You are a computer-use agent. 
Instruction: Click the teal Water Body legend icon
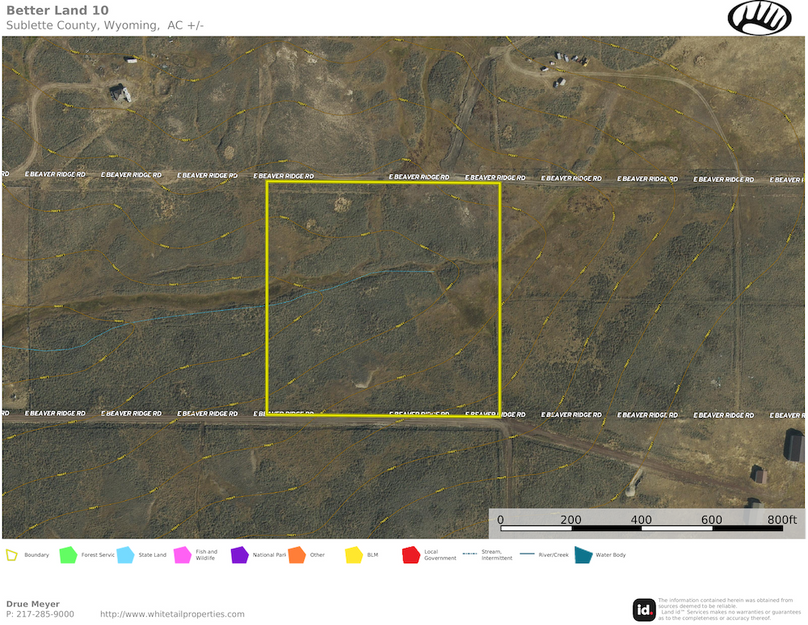point(583,554)
